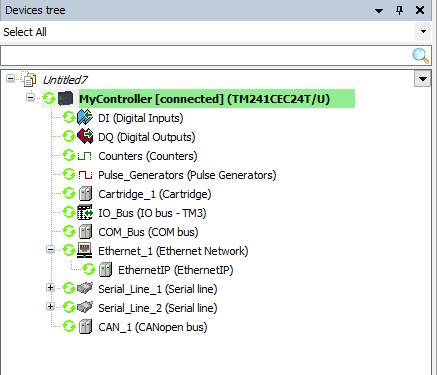Click the Digital Outputs red arrow icon
Viewport: 437px width, 375px height.
pyautogui.click(x=85, y=137)
